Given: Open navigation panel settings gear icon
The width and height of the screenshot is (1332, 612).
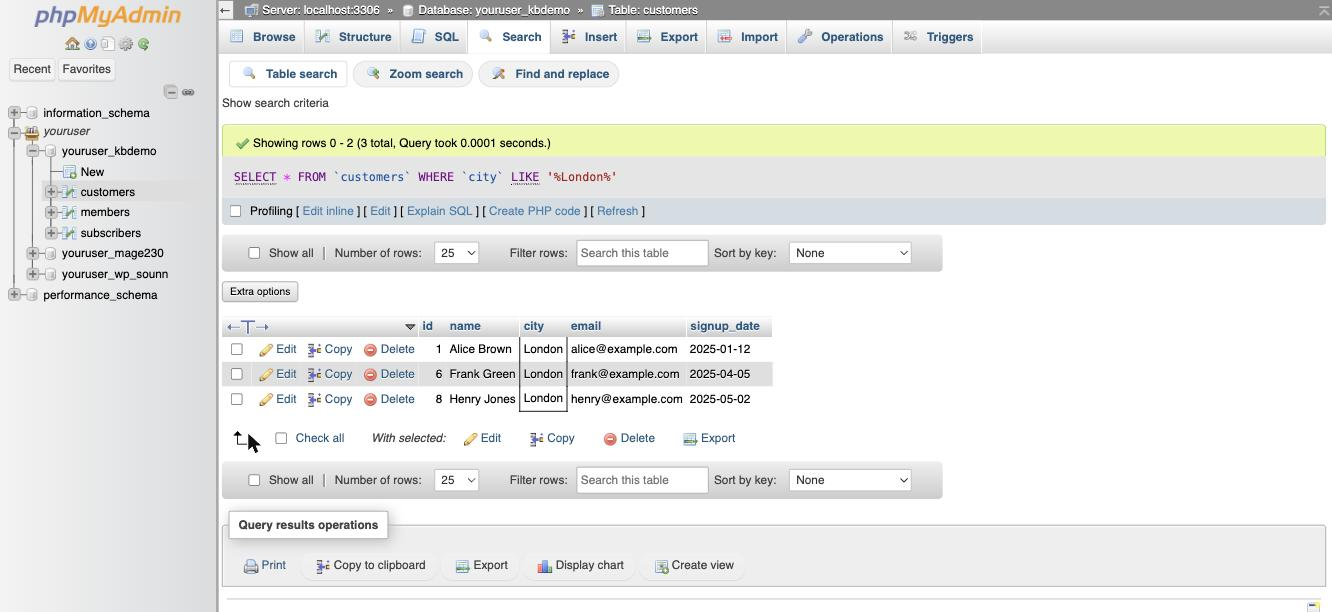Looking at the screenshot, I should point(126,44).
